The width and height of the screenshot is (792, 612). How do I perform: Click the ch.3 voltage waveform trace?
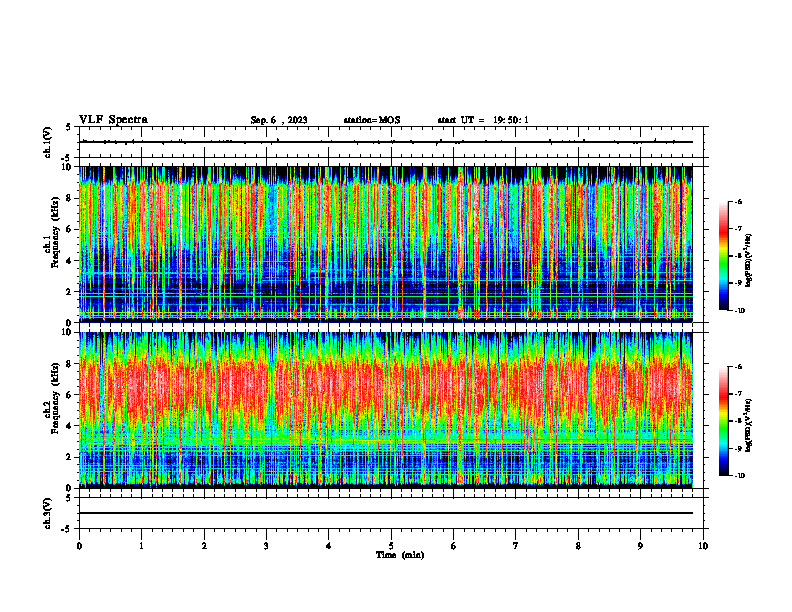click(386, 513)
